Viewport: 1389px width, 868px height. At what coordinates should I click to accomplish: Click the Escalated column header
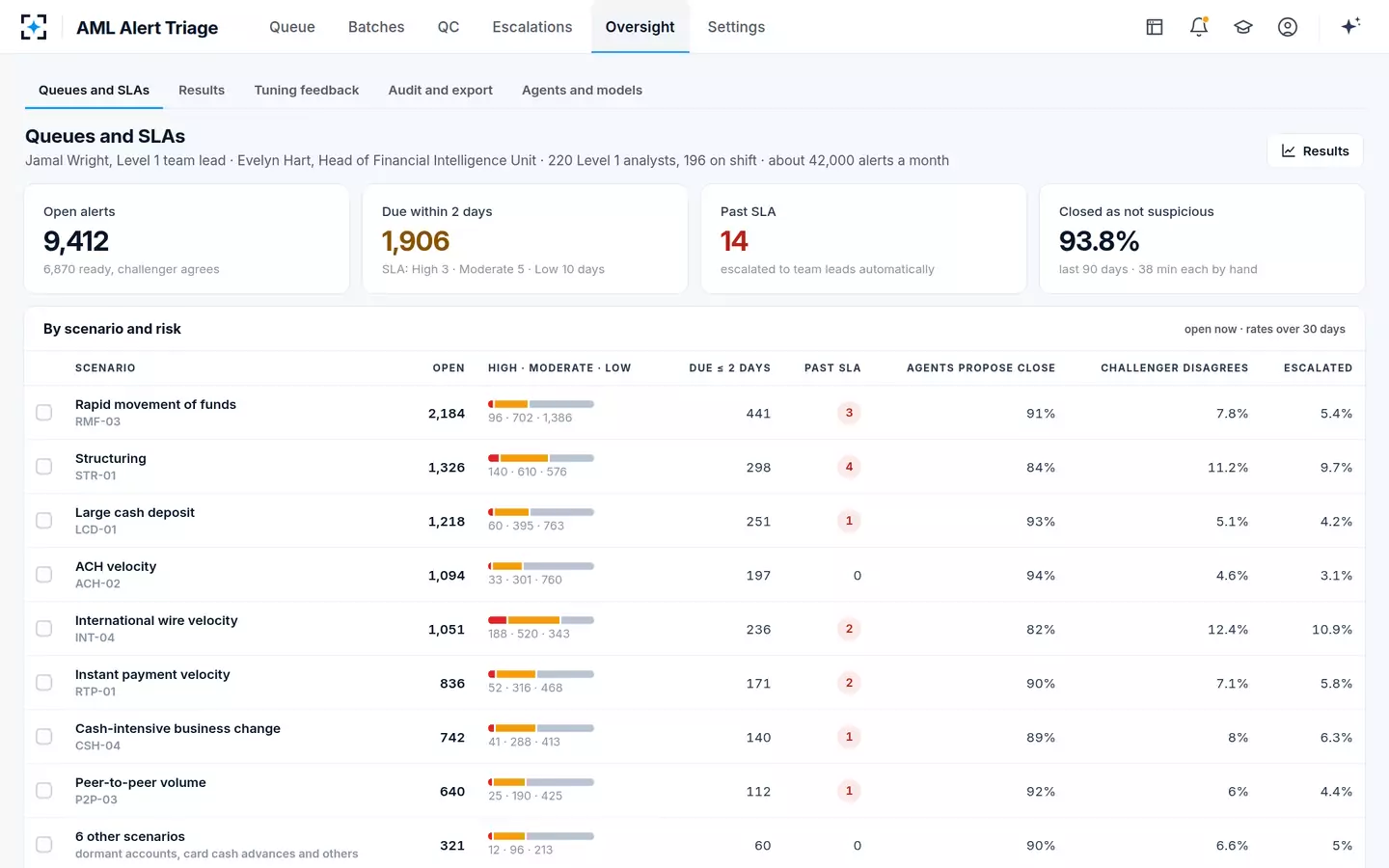[x=1318, y=368]
